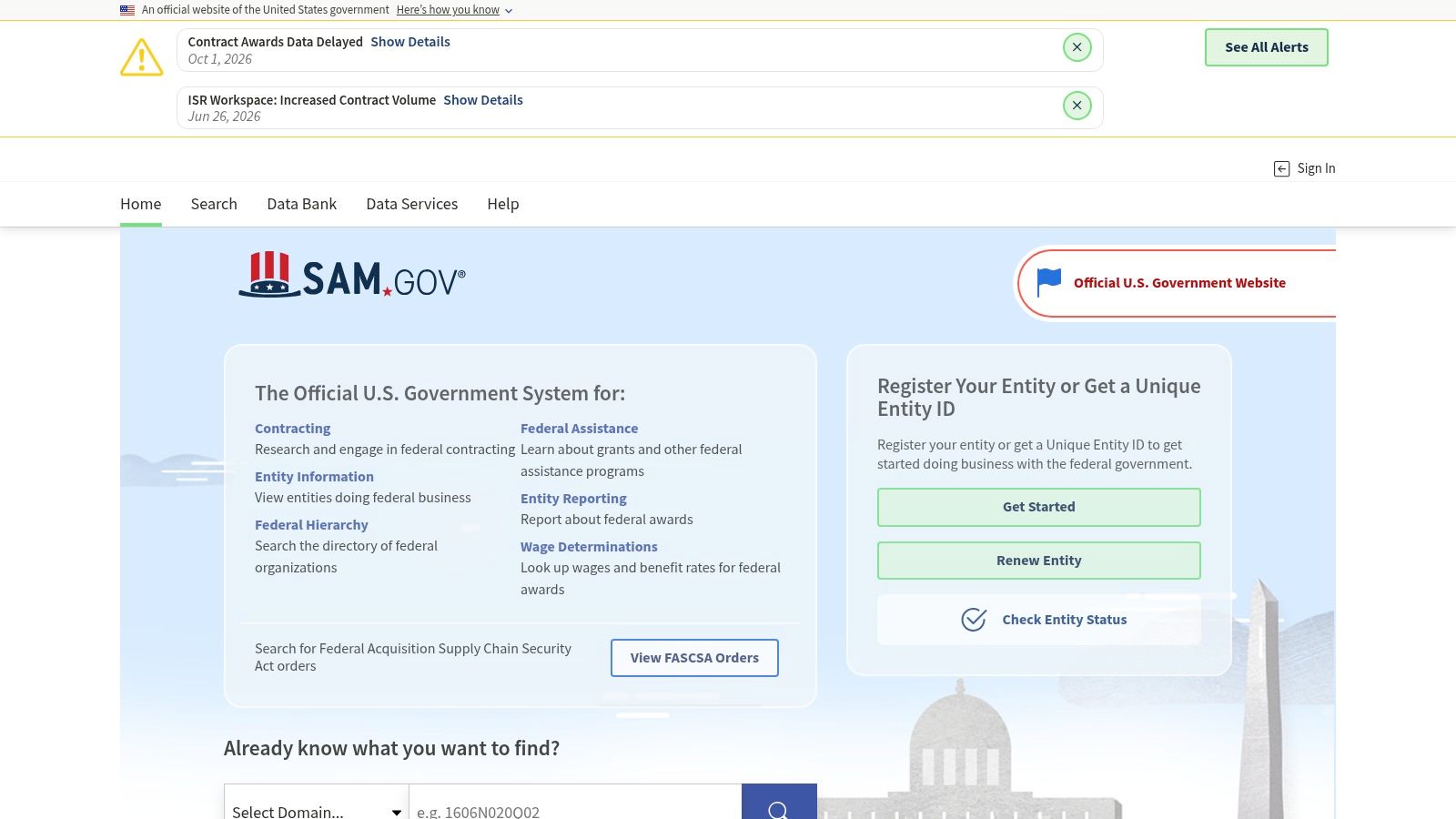Click the Sign In icon
The width and height of the screenshot is (1456, 819).
1281,168
